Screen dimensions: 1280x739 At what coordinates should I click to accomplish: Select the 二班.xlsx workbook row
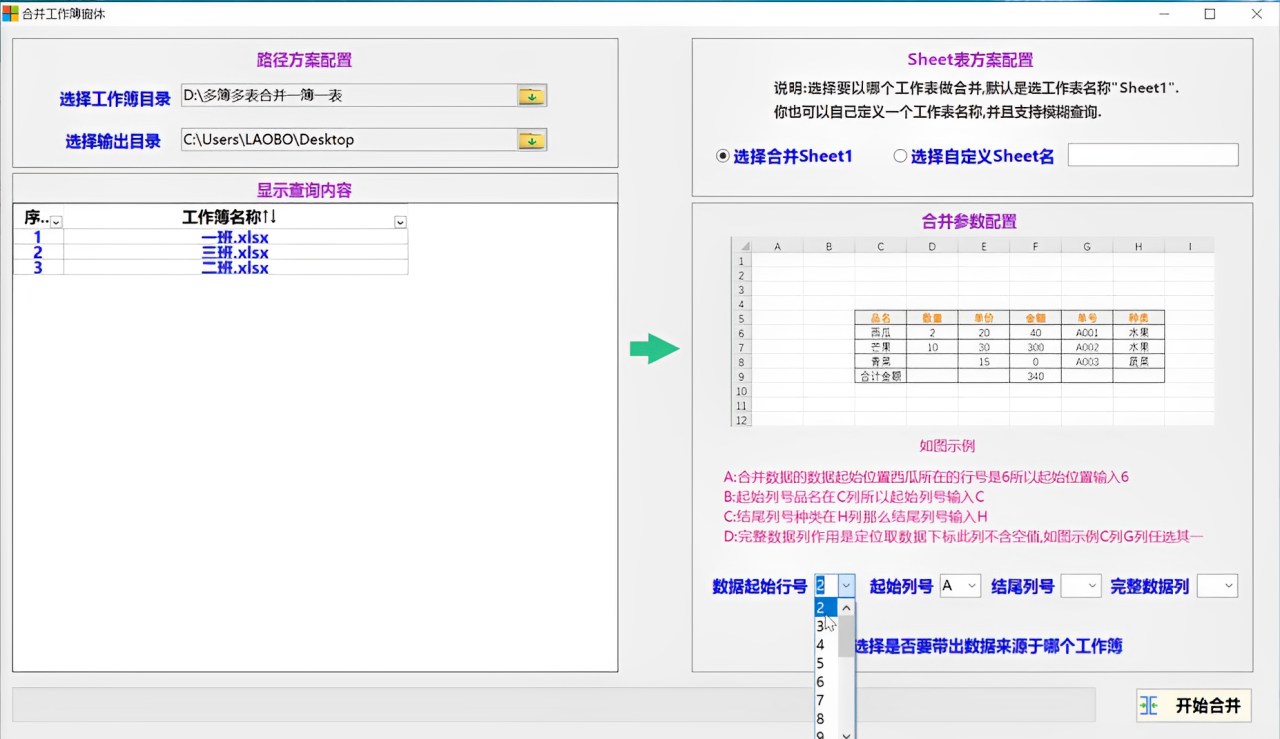coord(235,268)
